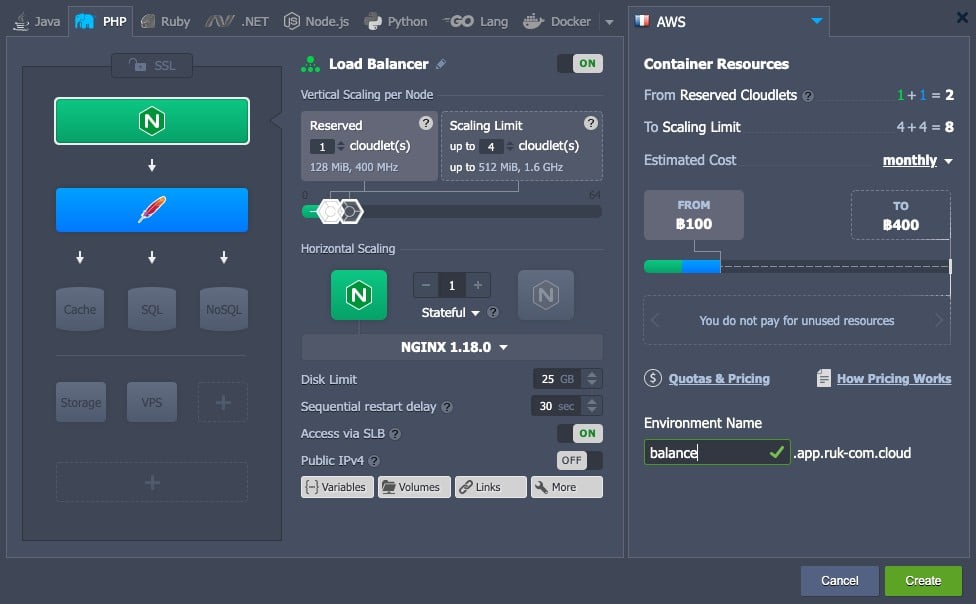Add a VPS node
Image resolution: width=976 pixels, height=604 pixels.
(152, 402)
